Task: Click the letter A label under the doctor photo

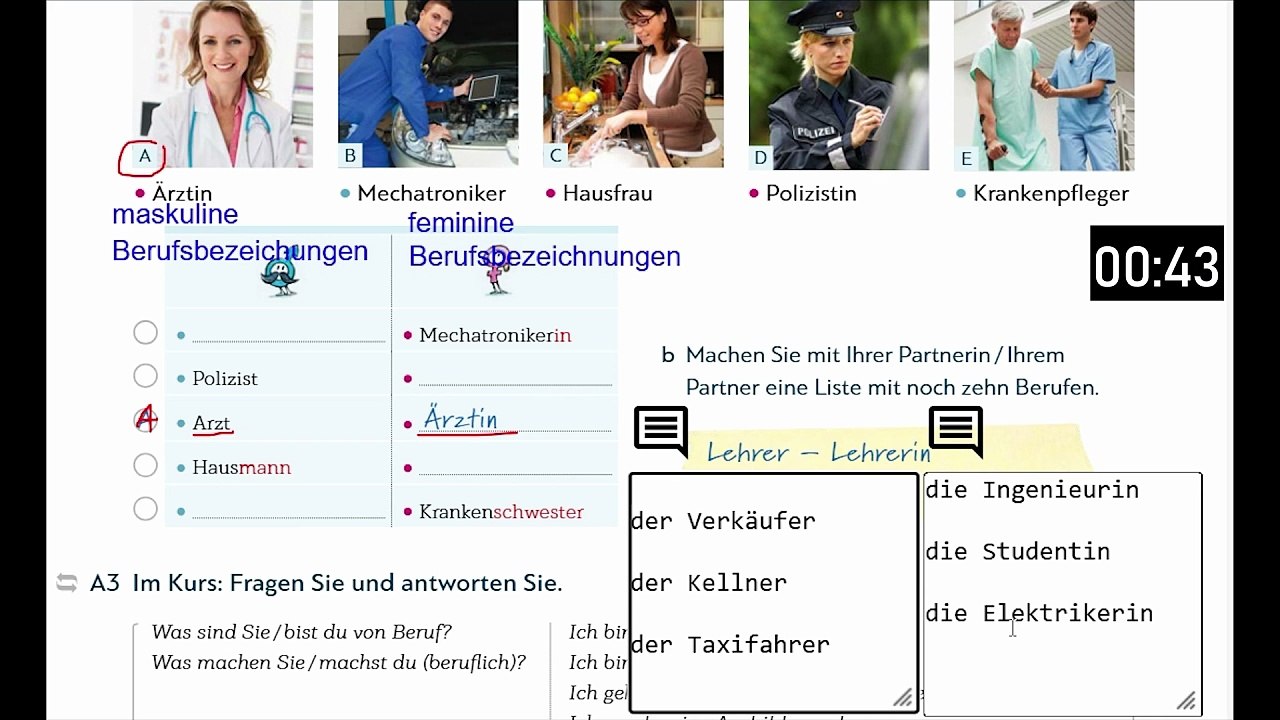Action: click(x=144, y=156)
